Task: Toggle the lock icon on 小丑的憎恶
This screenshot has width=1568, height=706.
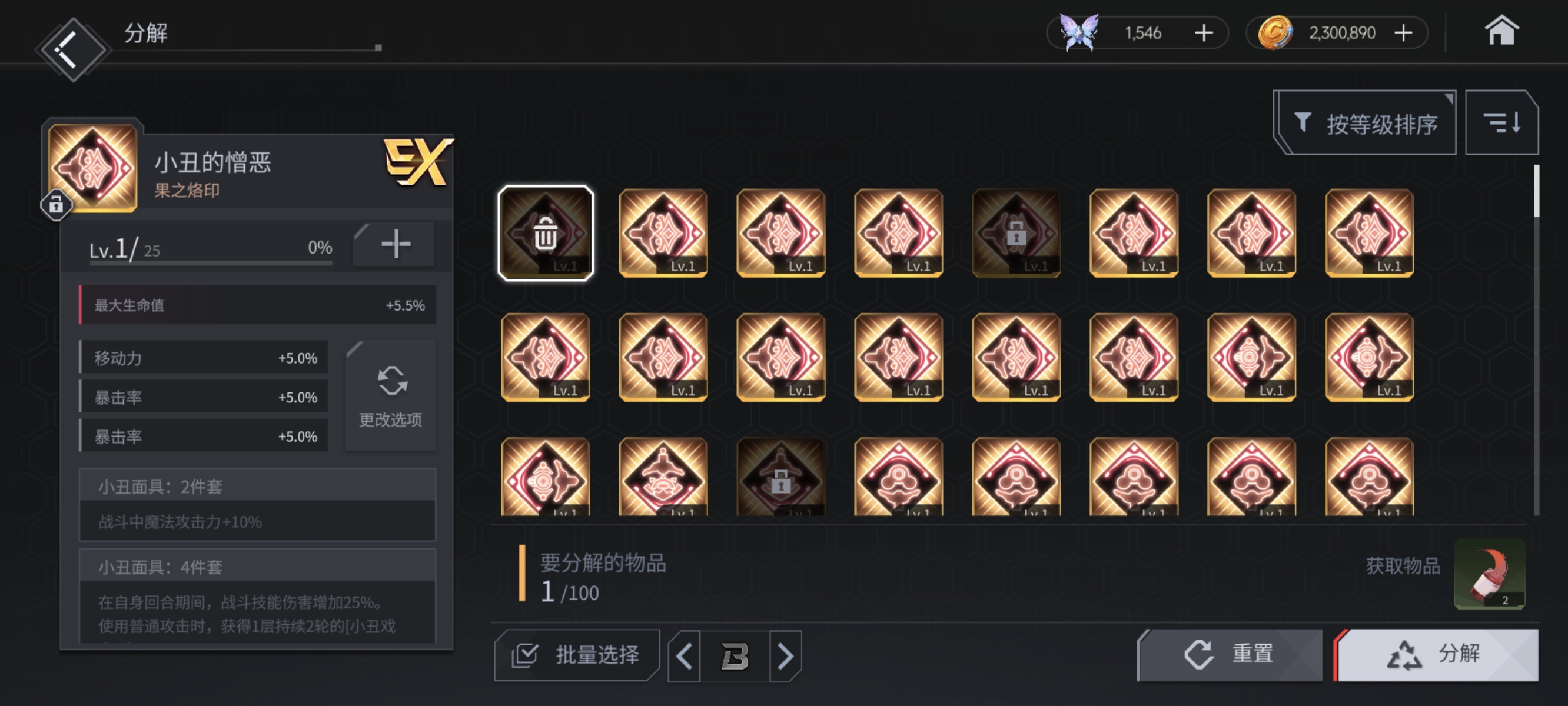Action: (56, 205)
